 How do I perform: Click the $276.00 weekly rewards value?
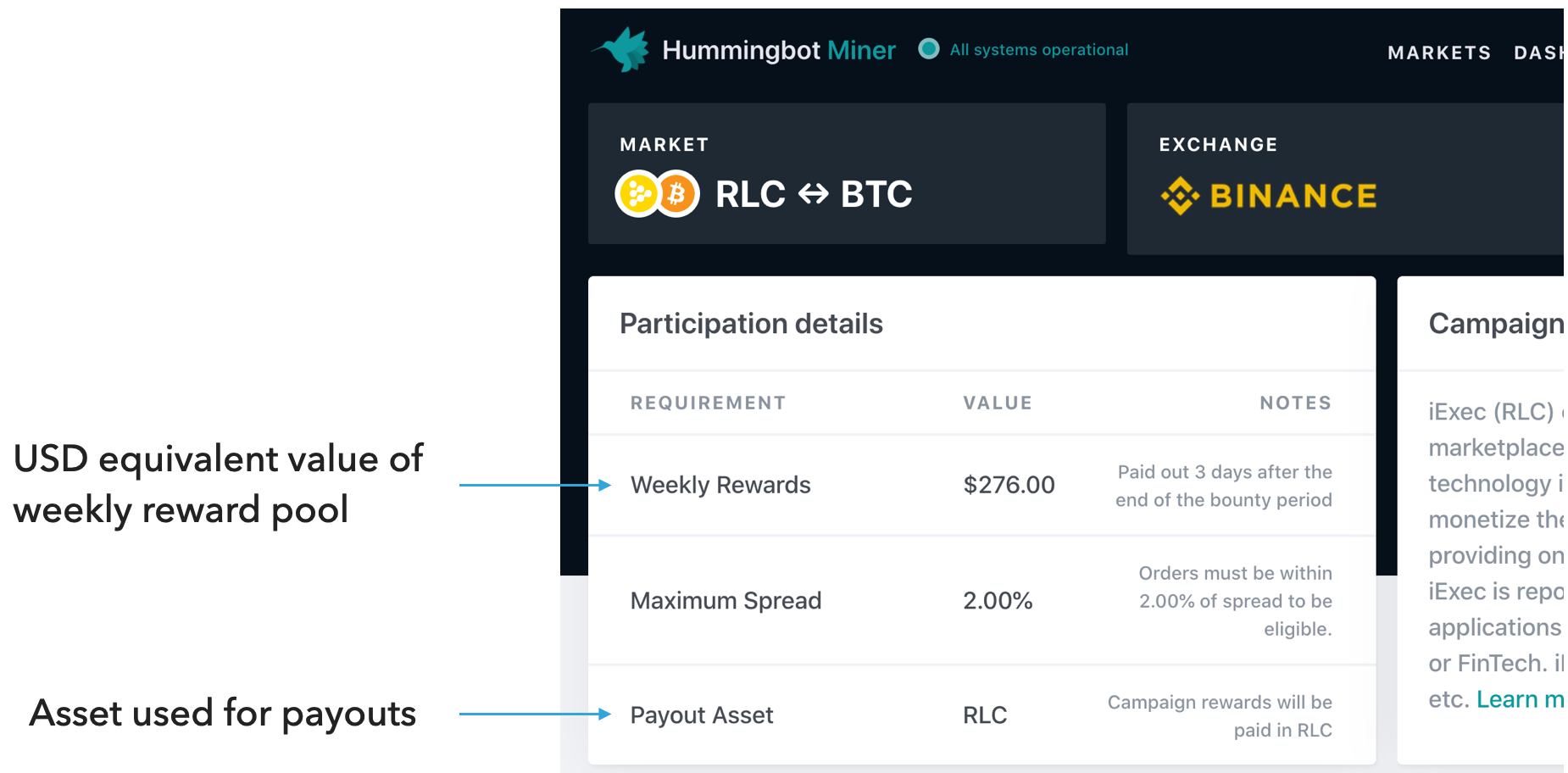pyautogui.click(x=1009, y=485)
